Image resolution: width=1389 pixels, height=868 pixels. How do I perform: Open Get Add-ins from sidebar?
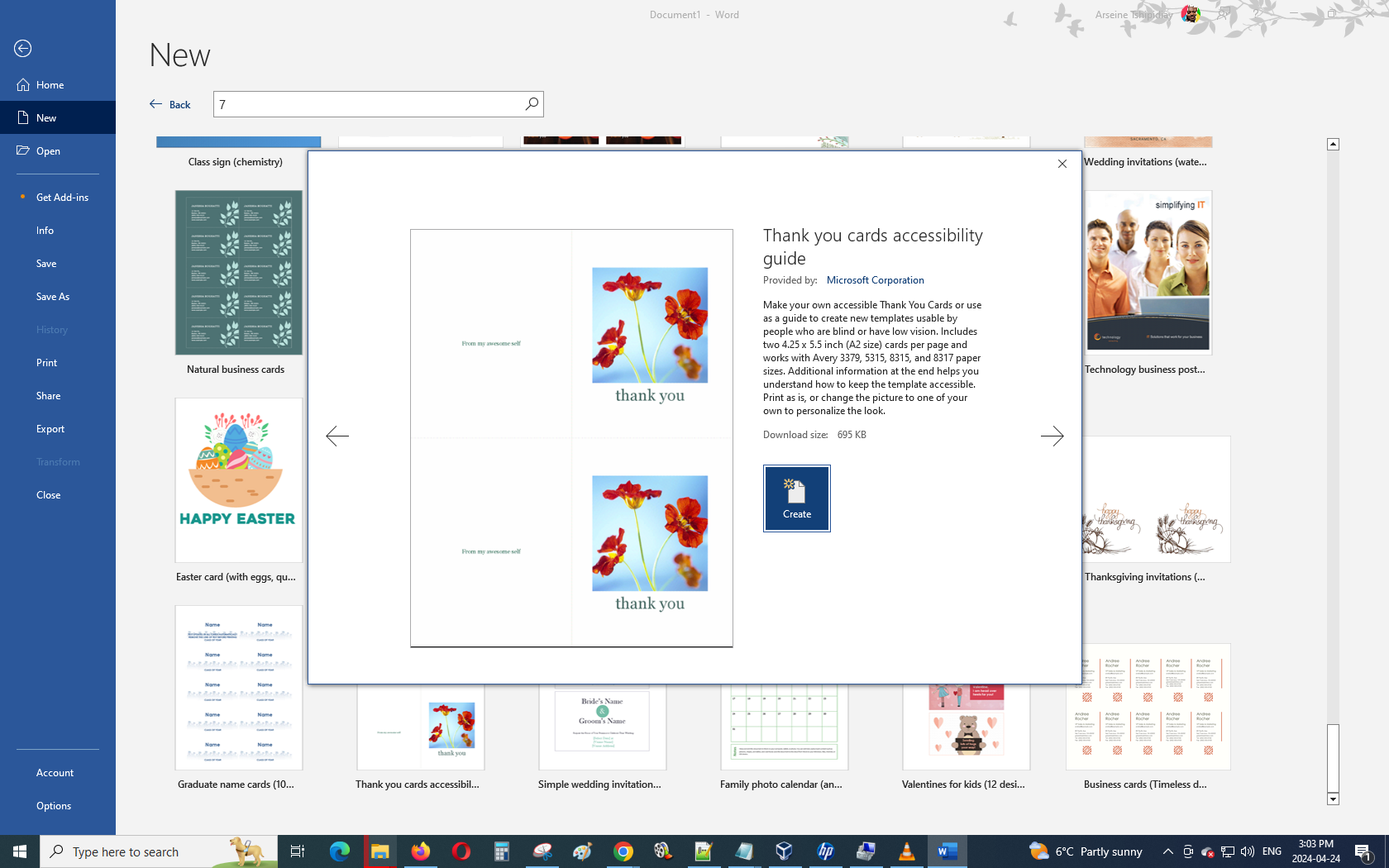click(x=62, y=198)
